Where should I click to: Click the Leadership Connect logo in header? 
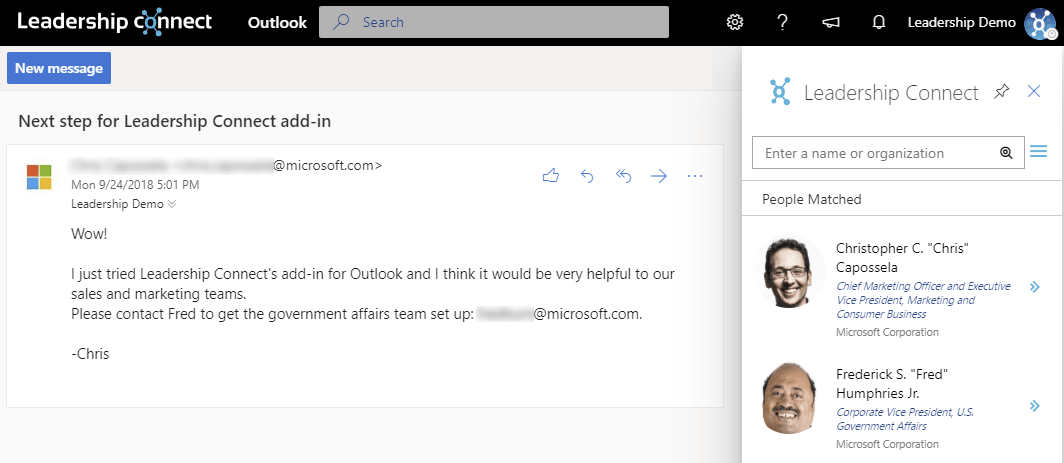point(115,22)
